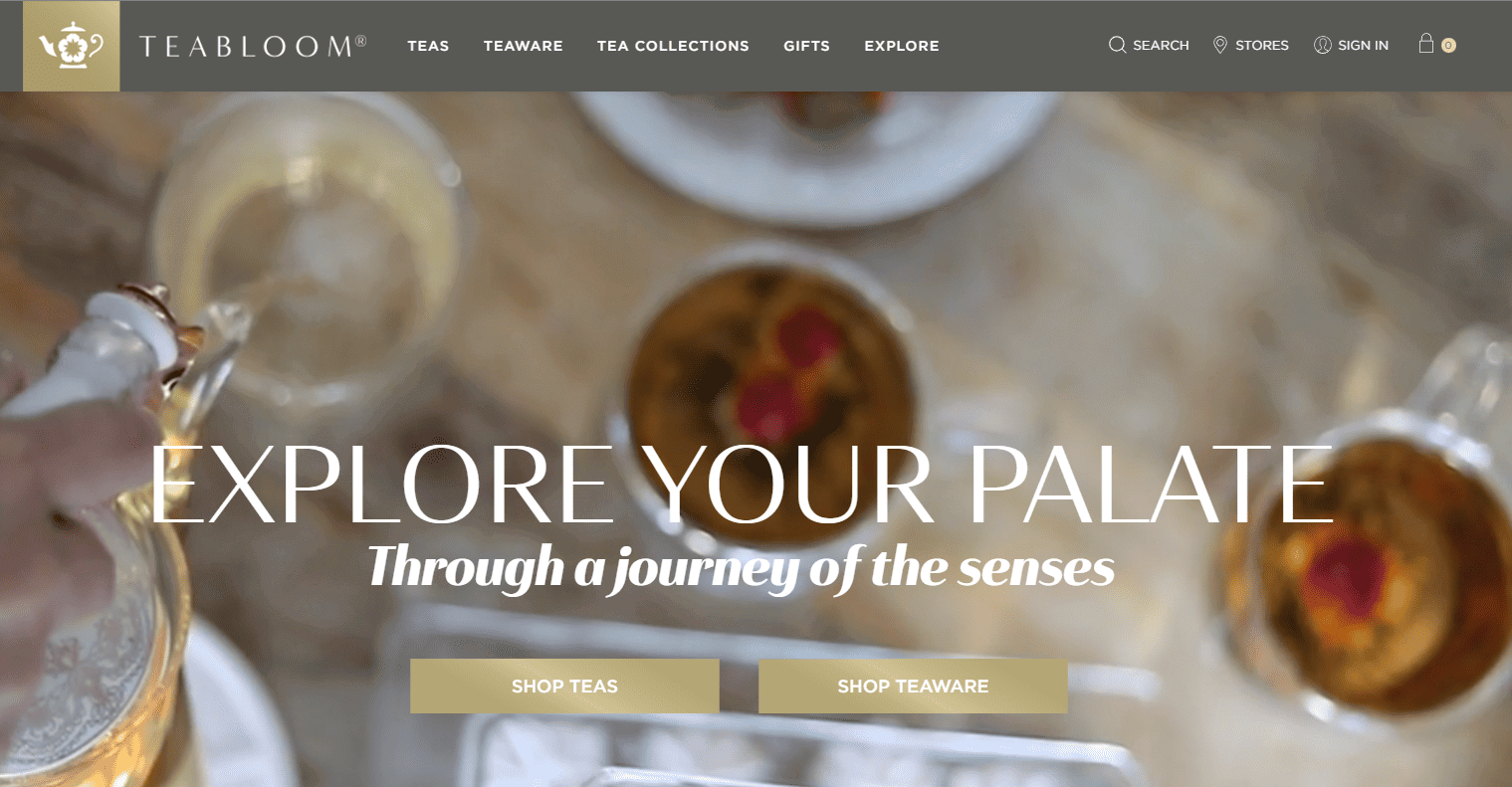Click the TEABLOOM wordmark
The height and width of the screenshot is (787, 1512).
[253, 46]
